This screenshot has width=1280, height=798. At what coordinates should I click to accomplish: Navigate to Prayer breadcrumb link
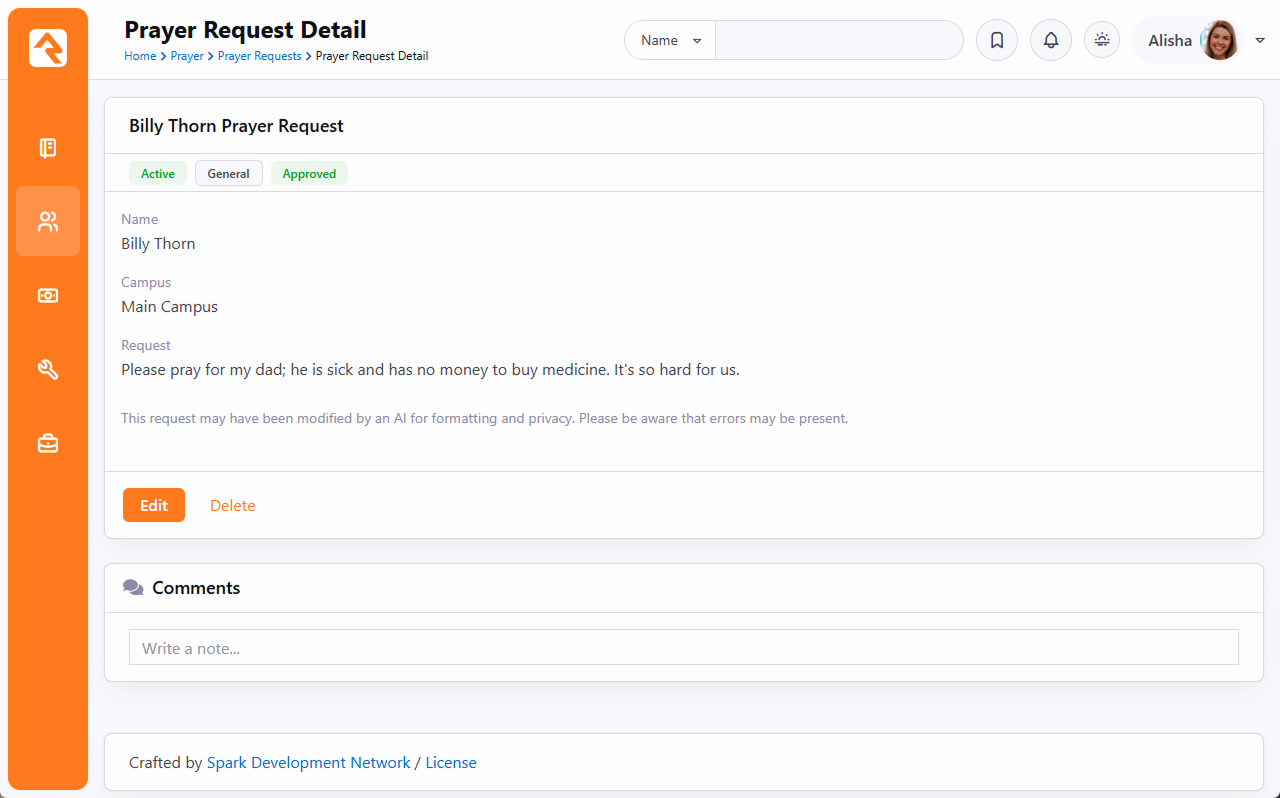coord(187,56)
